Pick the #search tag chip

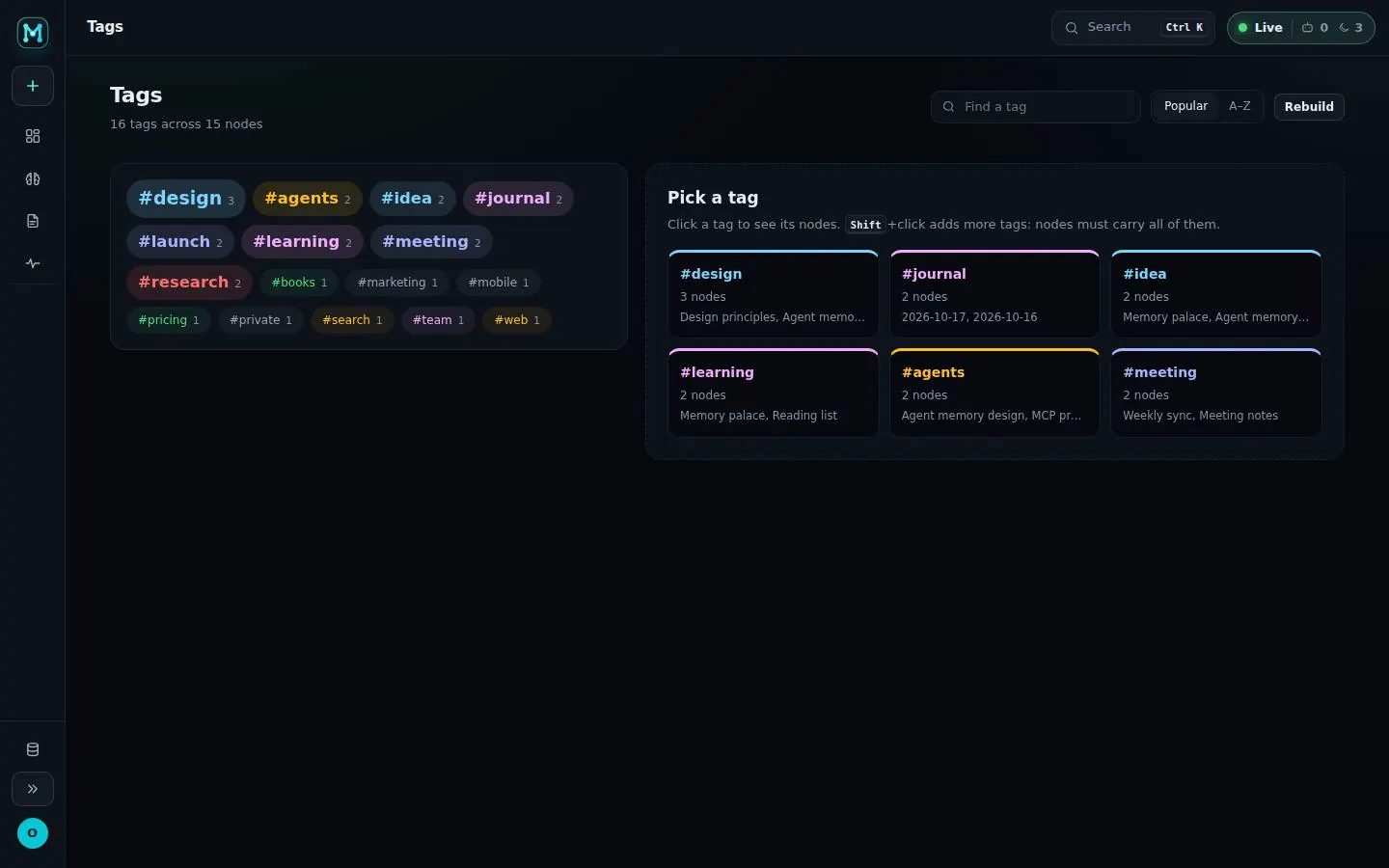coord(352,320)
